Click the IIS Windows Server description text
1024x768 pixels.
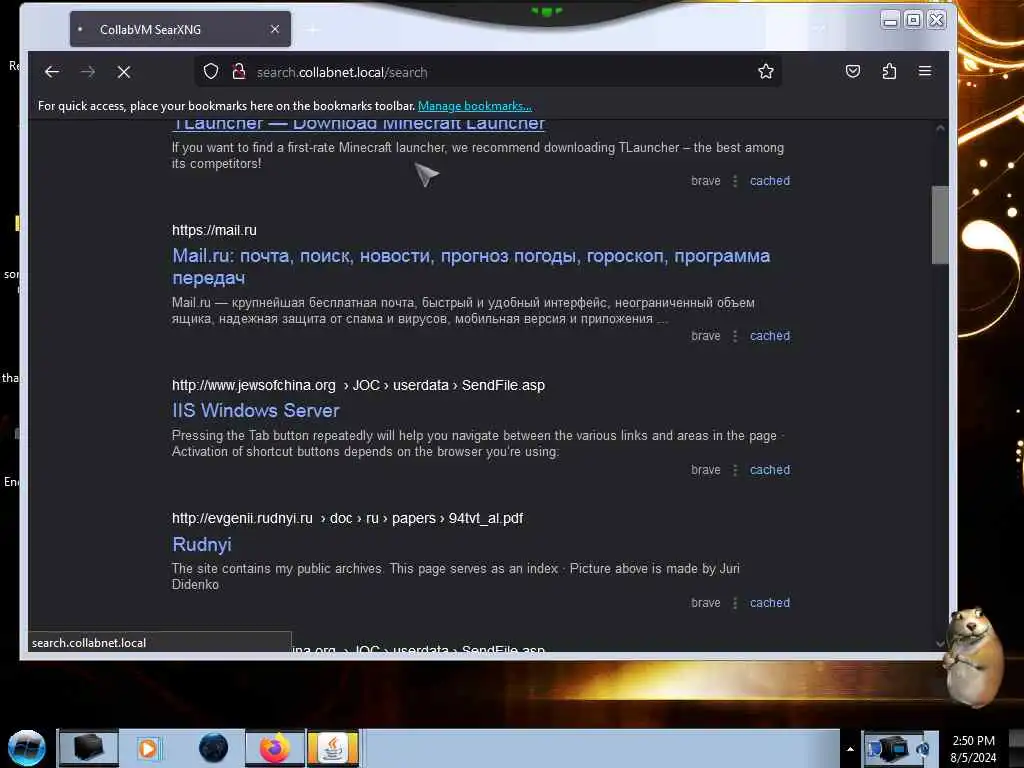click(477, 443)
